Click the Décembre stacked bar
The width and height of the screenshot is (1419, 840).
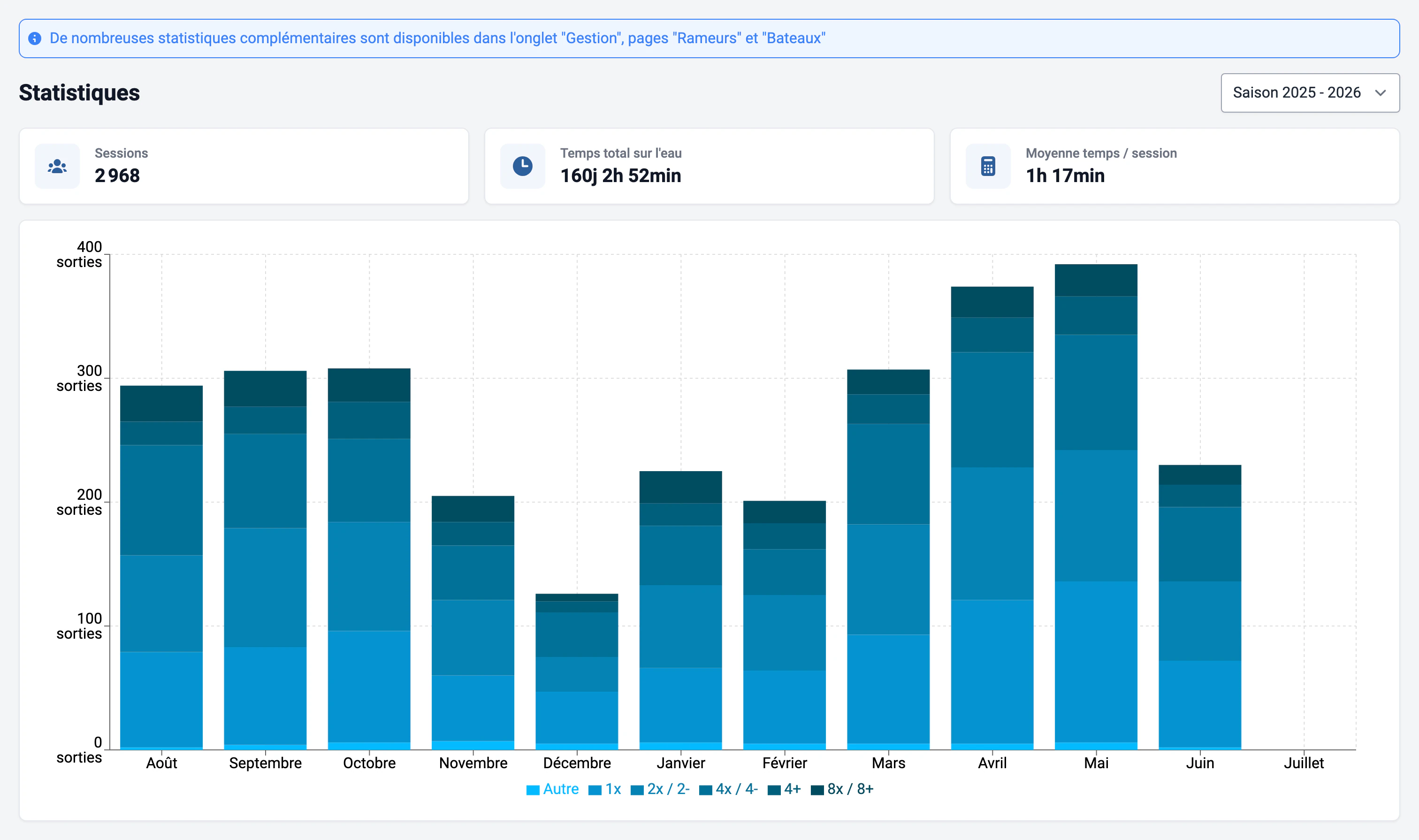(577, 672)
